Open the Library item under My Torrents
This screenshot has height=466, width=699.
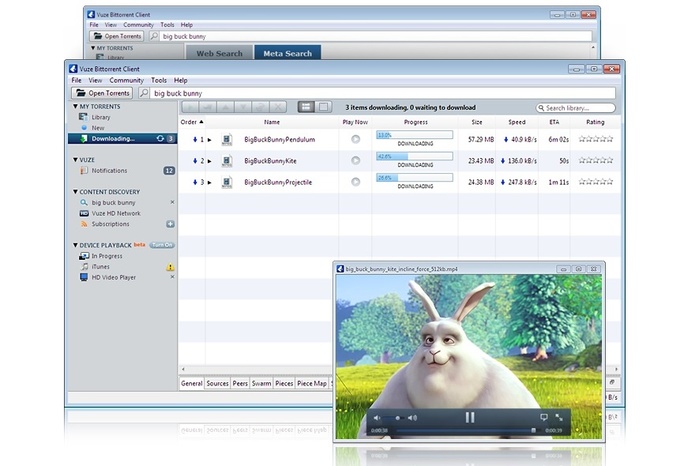coord(101,117)
